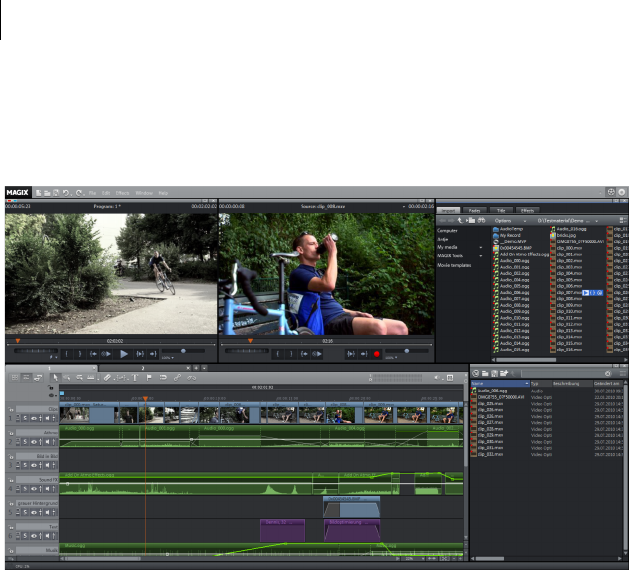The image size is (629, 570).
Task: Select the arrow selection tool in timeline toolbar
Action: click(x=57, y=377)
